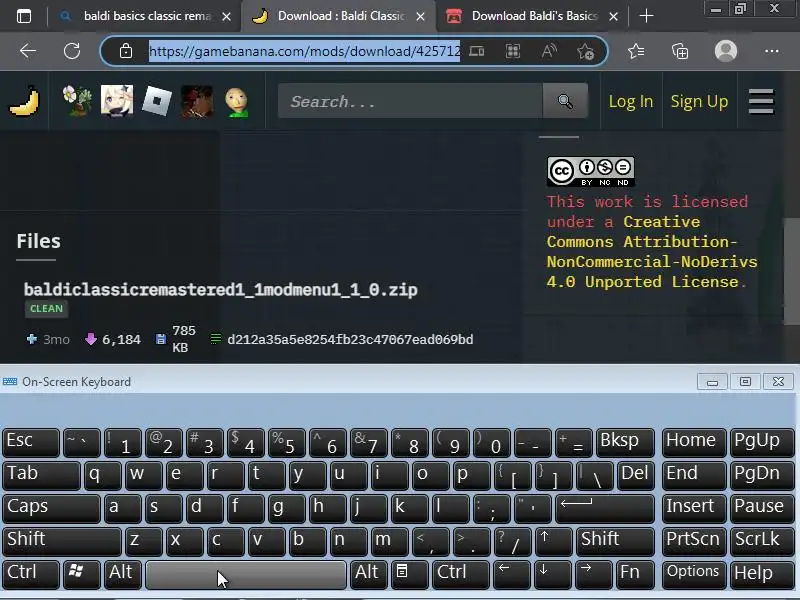Image resolution: width=800 pixels, height=600 pixels.
Task: Tap the Help key on On-Screen Keyboard
Action: (761, 574)
